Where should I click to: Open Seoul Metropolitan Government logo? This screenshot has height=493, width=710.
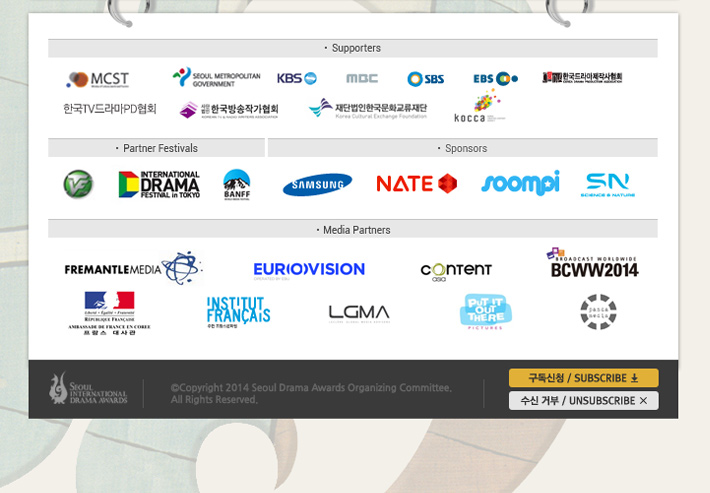tap(216, 78)
